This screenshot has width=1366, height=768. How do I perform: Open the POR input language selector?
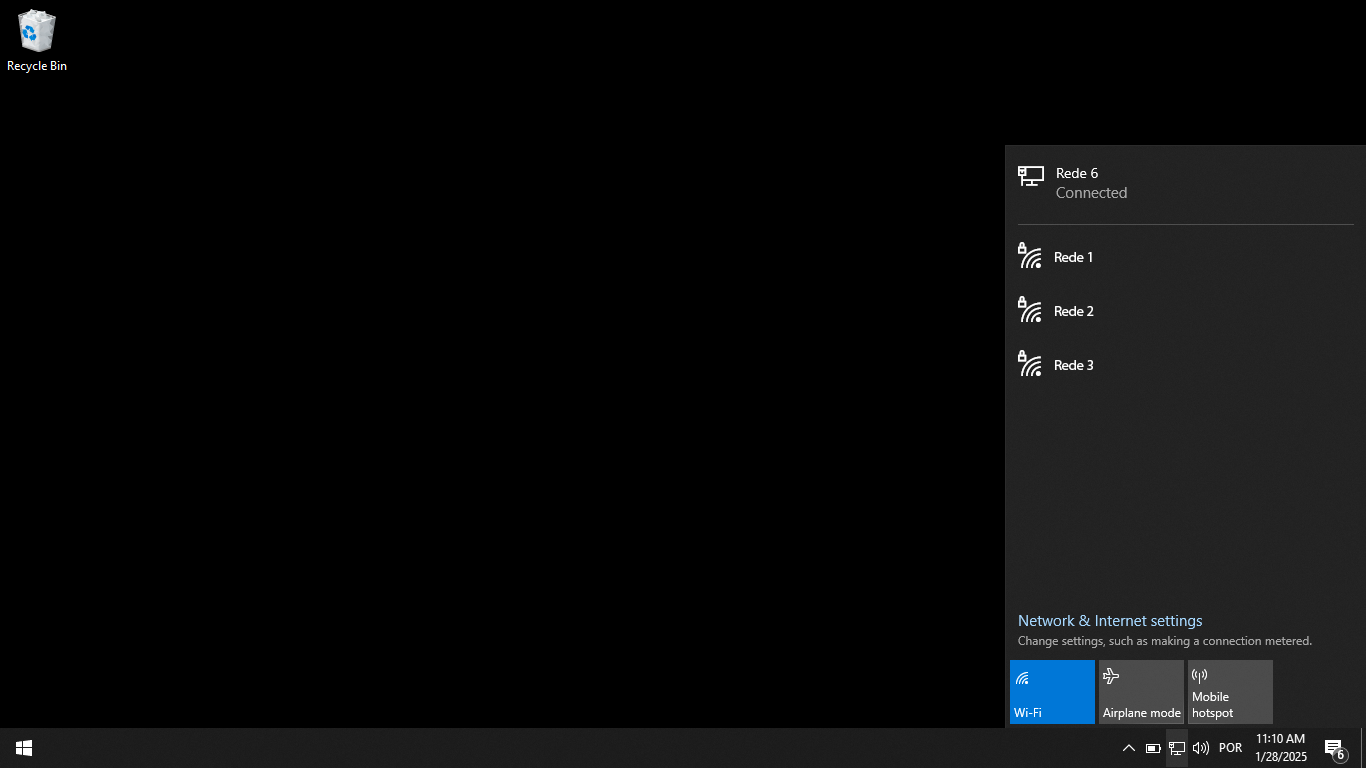[x=1230, y=748]
